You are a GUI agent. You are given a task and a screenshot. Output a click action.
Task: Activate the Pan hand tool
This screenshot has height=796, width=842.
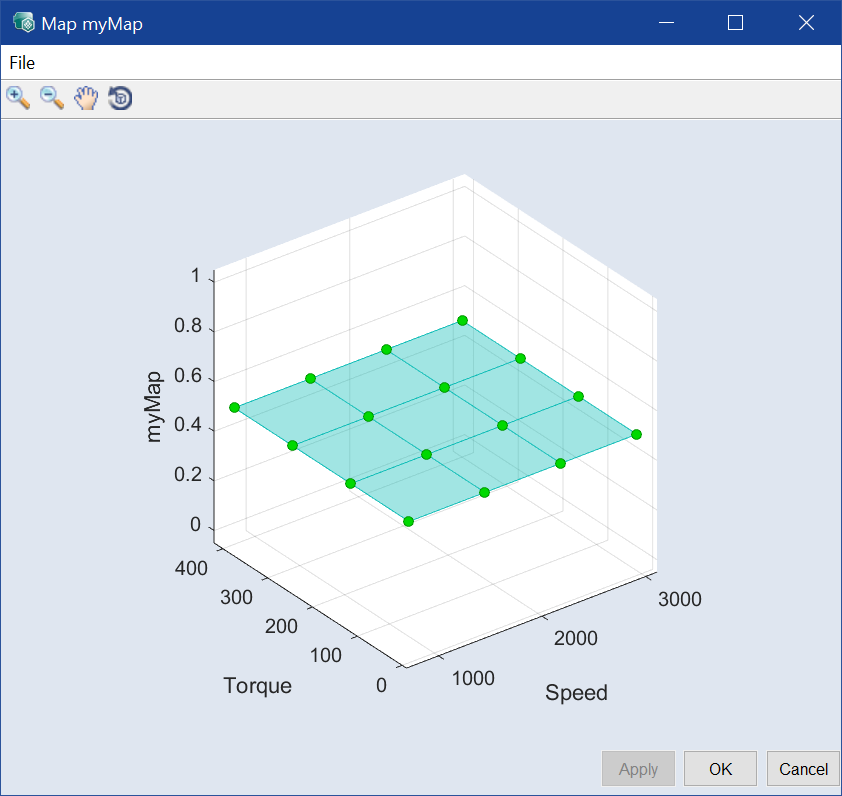pos(86,98)
